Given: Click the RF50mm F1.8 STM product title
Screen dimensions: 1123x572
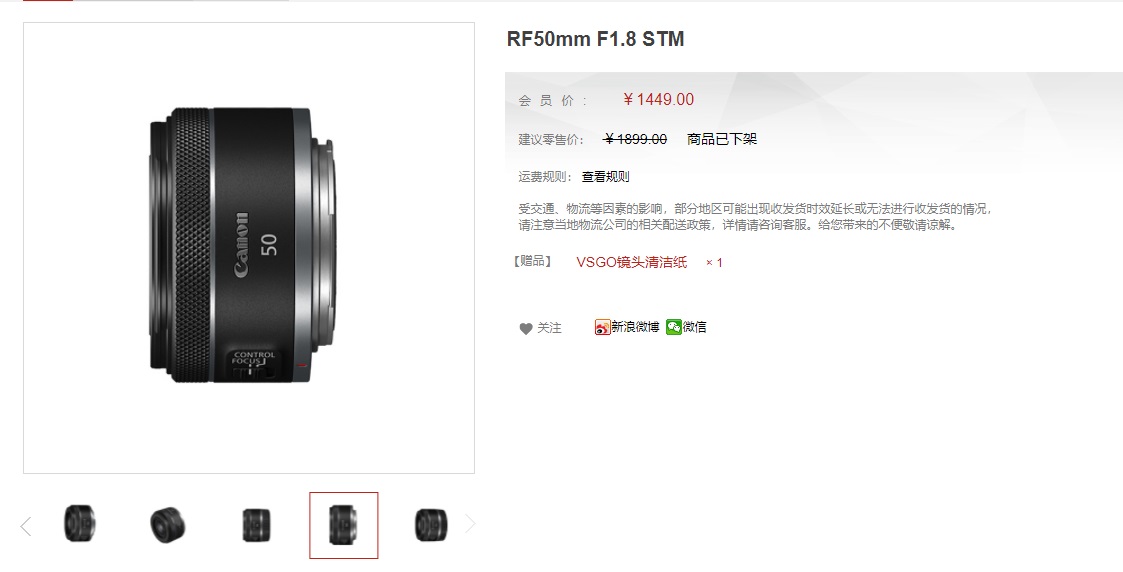Looking at the screenshot, I should [x=595, y=39].
